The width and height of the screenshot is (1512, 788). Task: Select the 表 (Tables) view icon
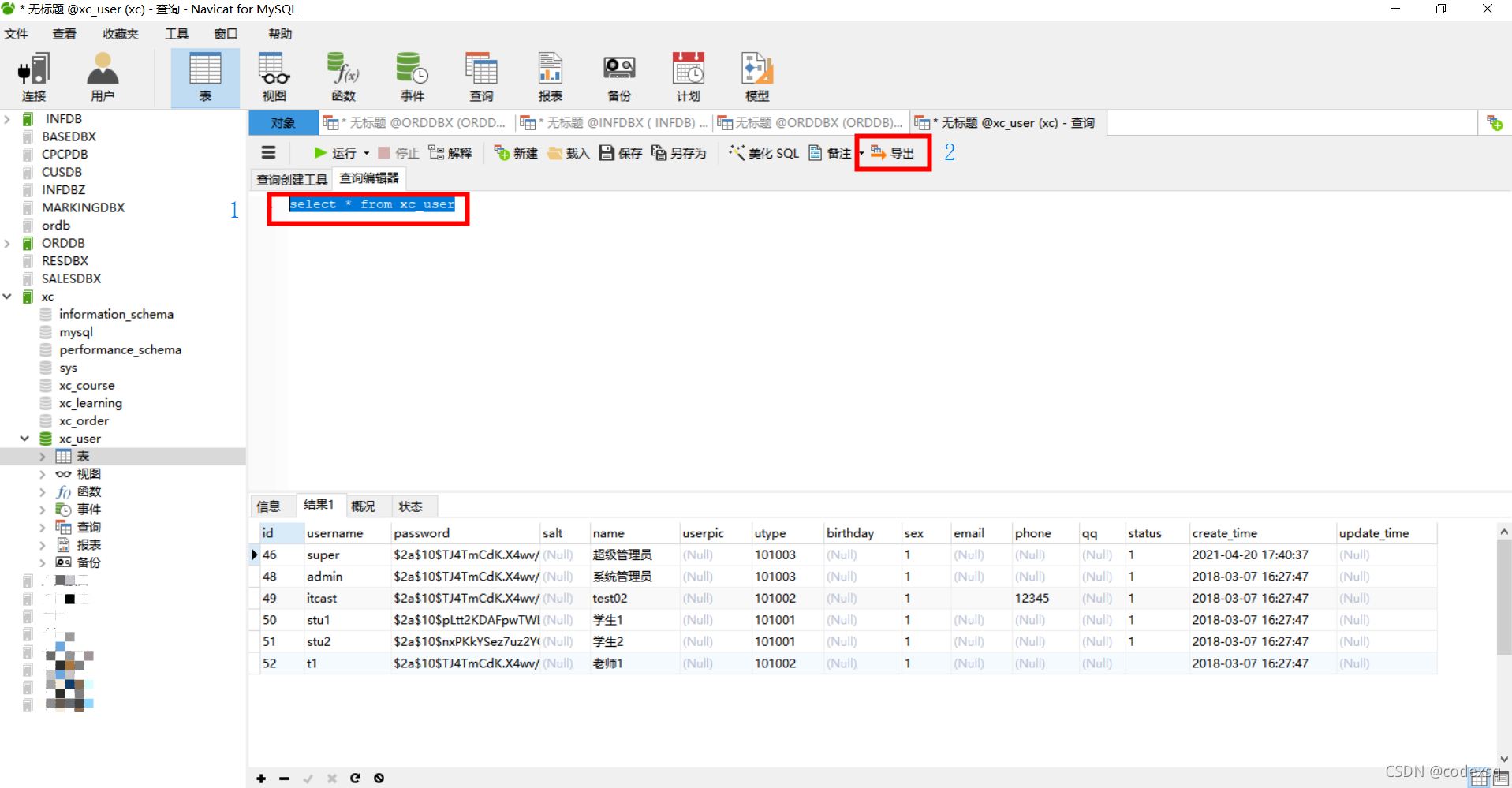tap(204, 75)
